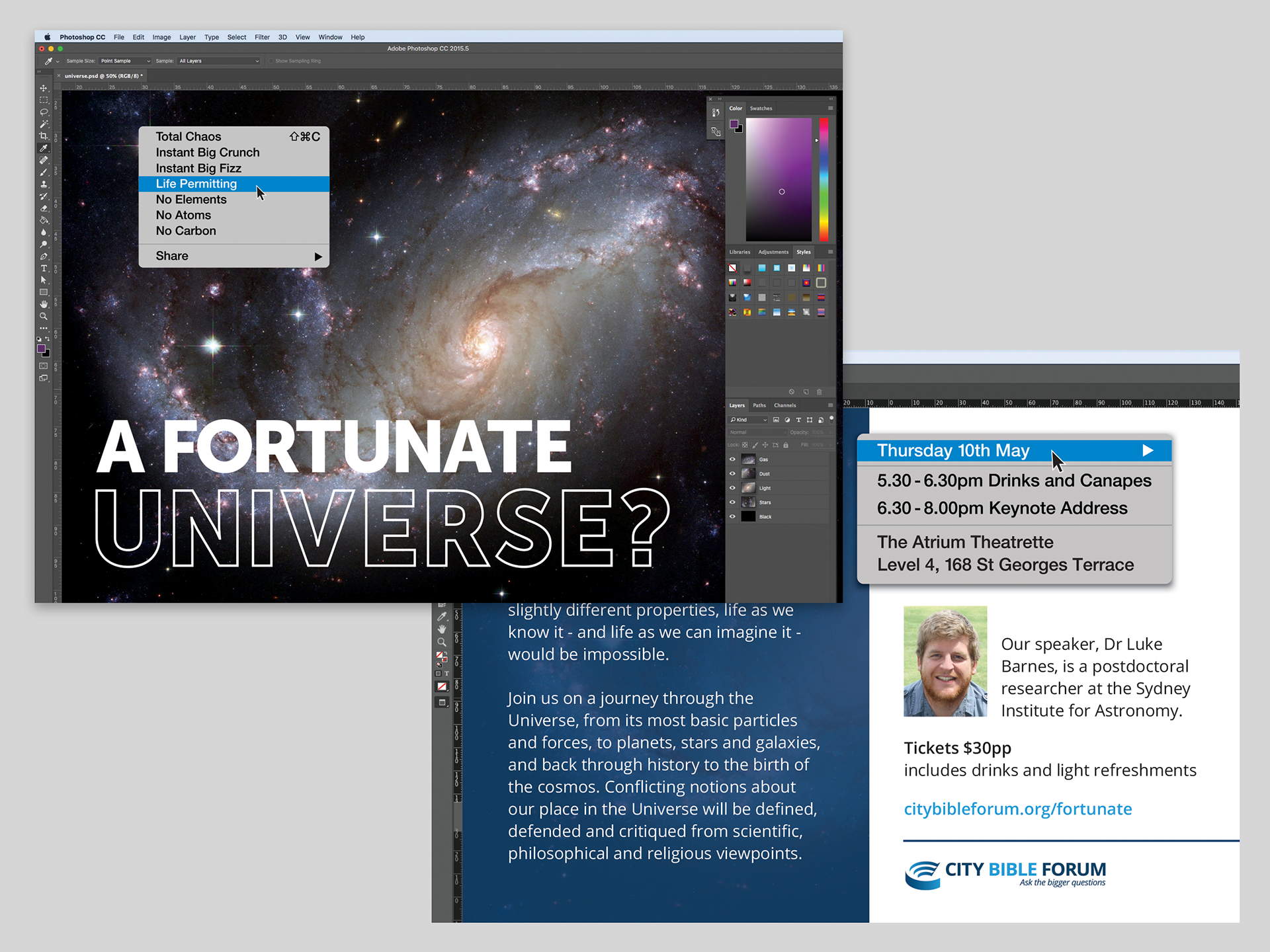Click the default foreground/background colors icon

coord(39,339)
